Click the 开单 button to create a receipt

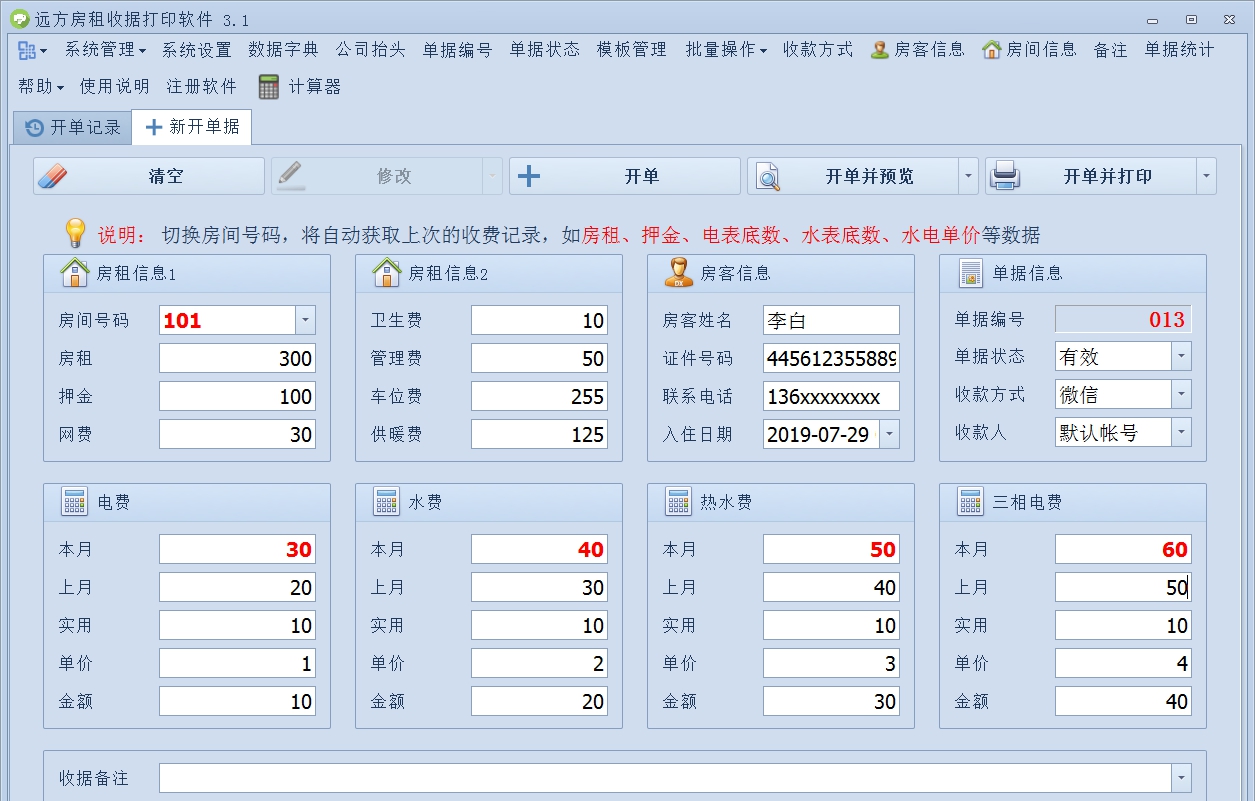point(624,174)
